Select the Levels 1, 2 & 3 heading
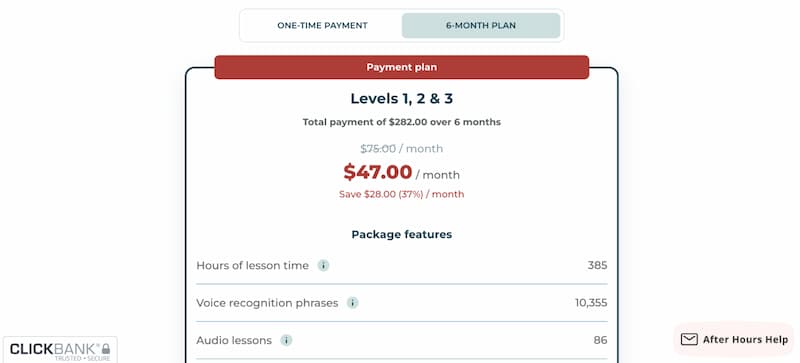This screenshot has width=800, height=363. pos(402,99)
